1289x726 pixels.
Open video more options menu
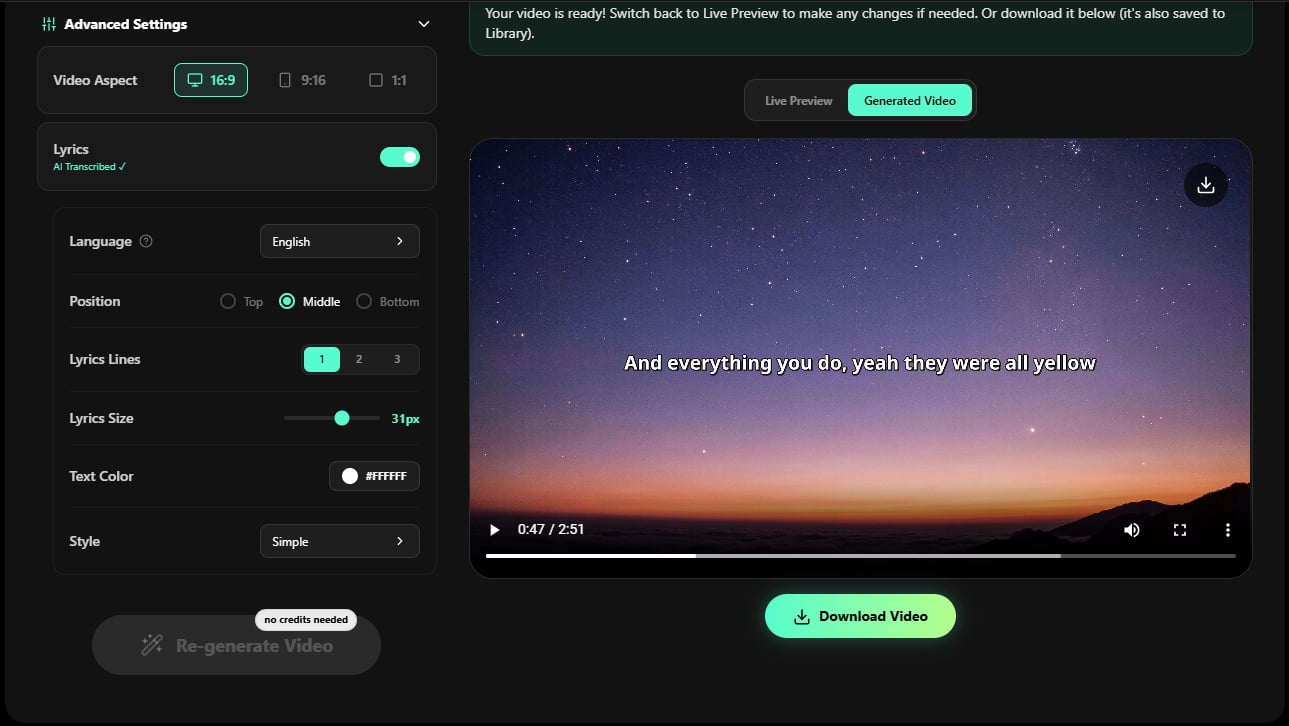(1227, 530)
